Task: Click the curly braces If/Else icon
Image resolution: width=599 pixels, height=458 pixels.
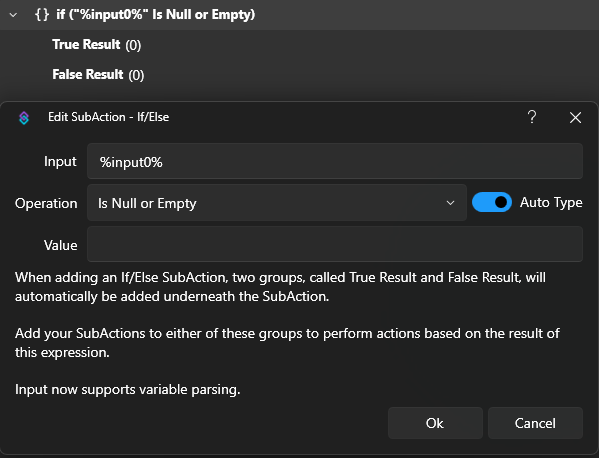Action: [x=42, y=15]
